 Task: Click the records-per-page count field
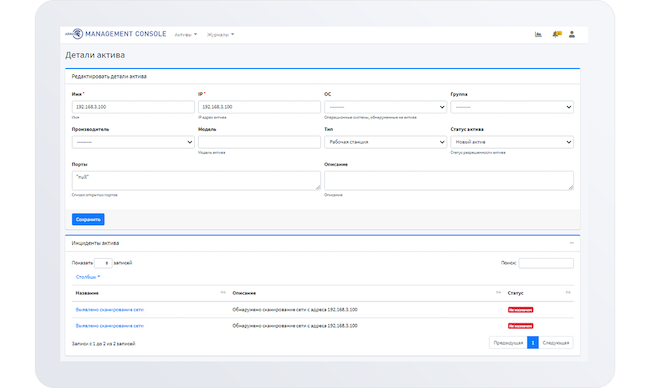pyautogui.click(x=103, y=263)
